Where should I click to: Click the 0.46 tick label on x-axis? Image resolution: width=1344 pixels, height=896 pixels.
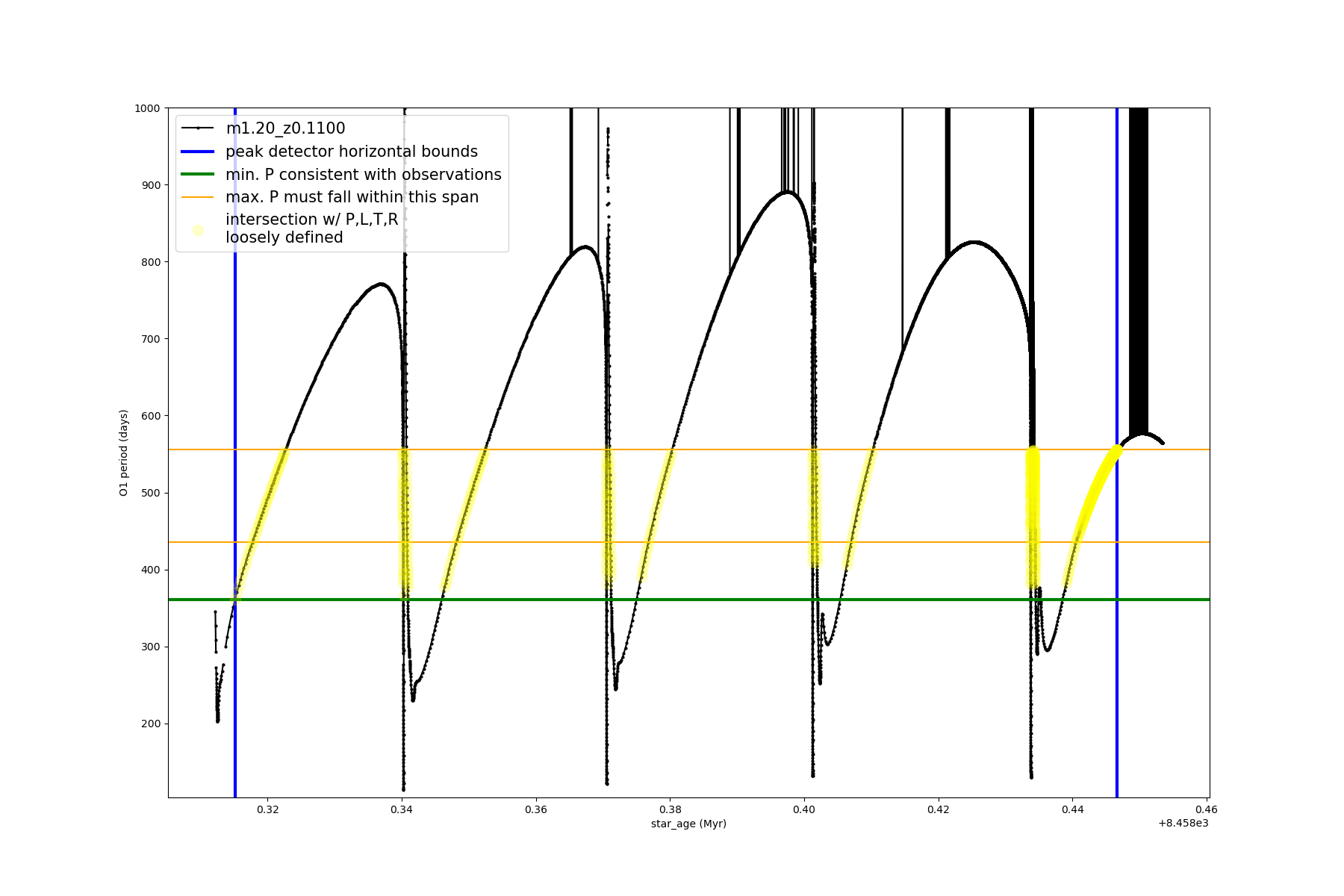coord(1207,809)
